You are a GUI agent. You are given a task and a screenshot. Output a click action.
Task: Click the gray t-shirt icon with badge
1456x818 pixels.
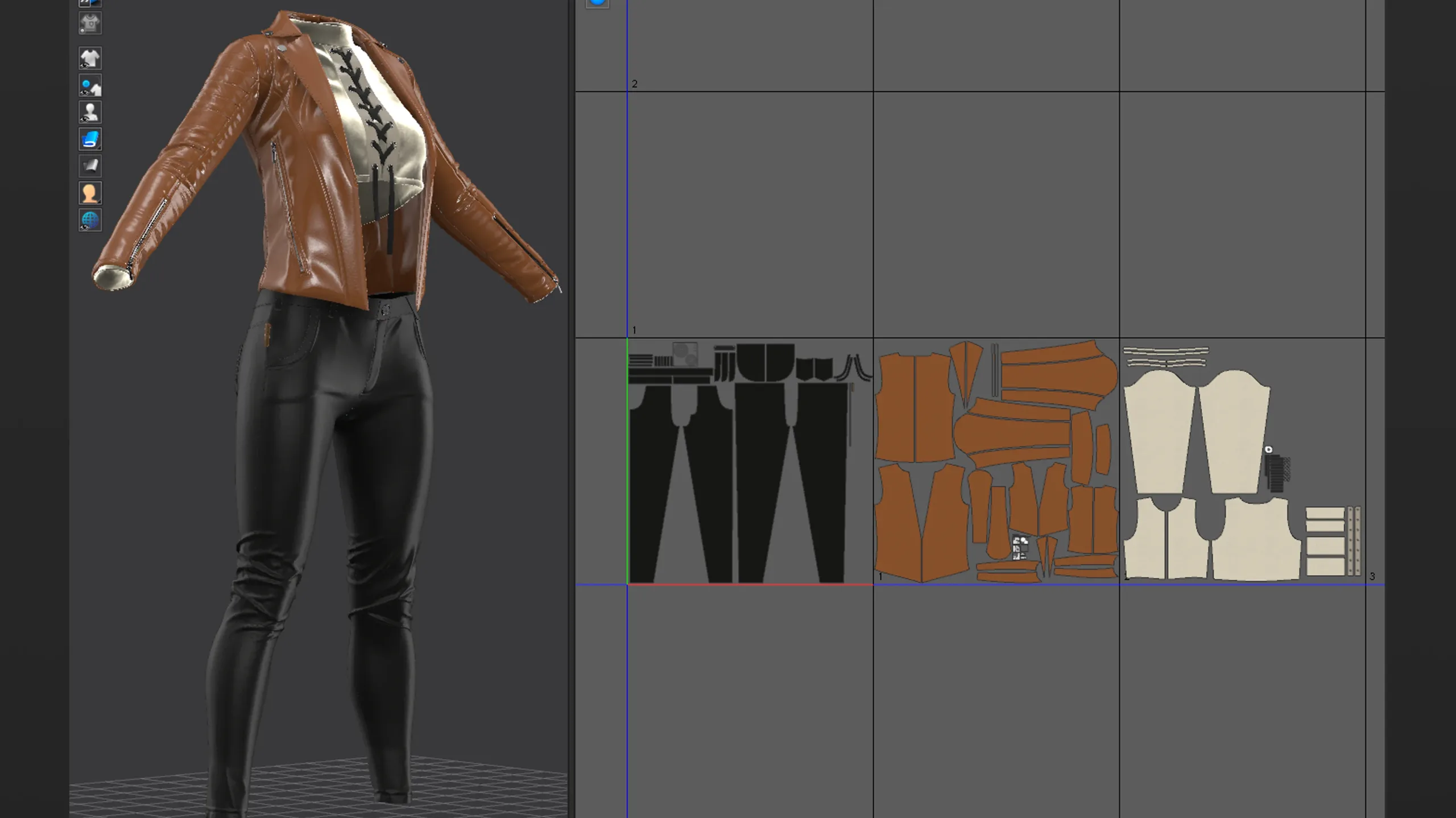[90, 23]
